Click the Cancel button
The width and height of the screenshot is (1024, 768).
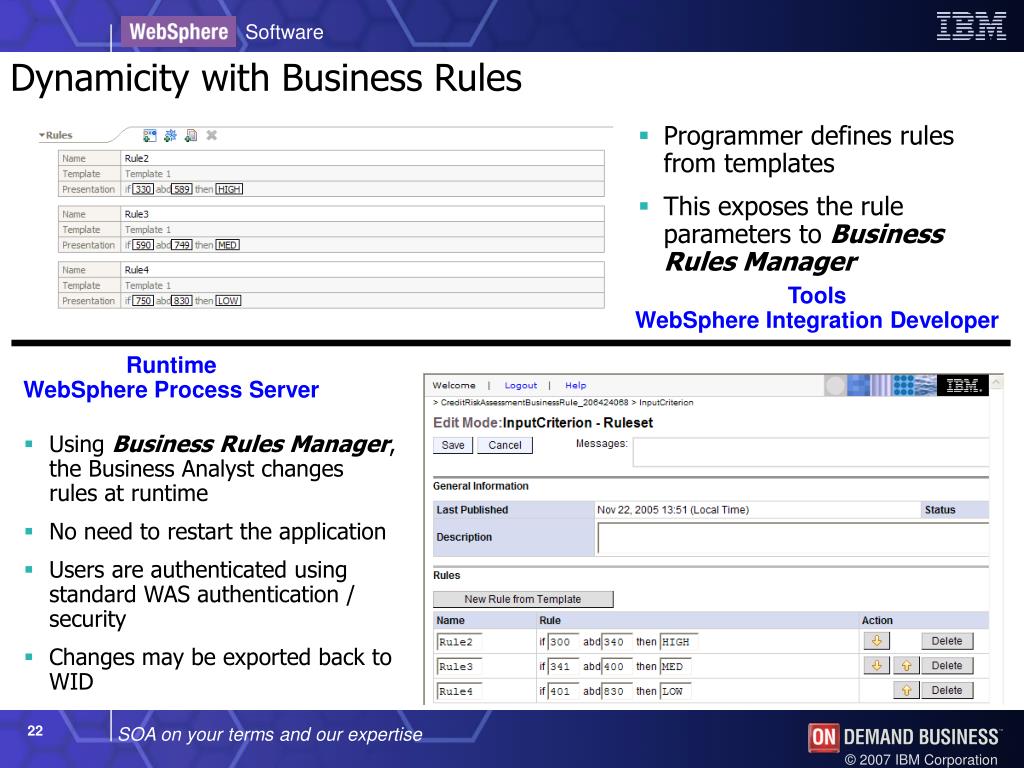coord(505,445)
